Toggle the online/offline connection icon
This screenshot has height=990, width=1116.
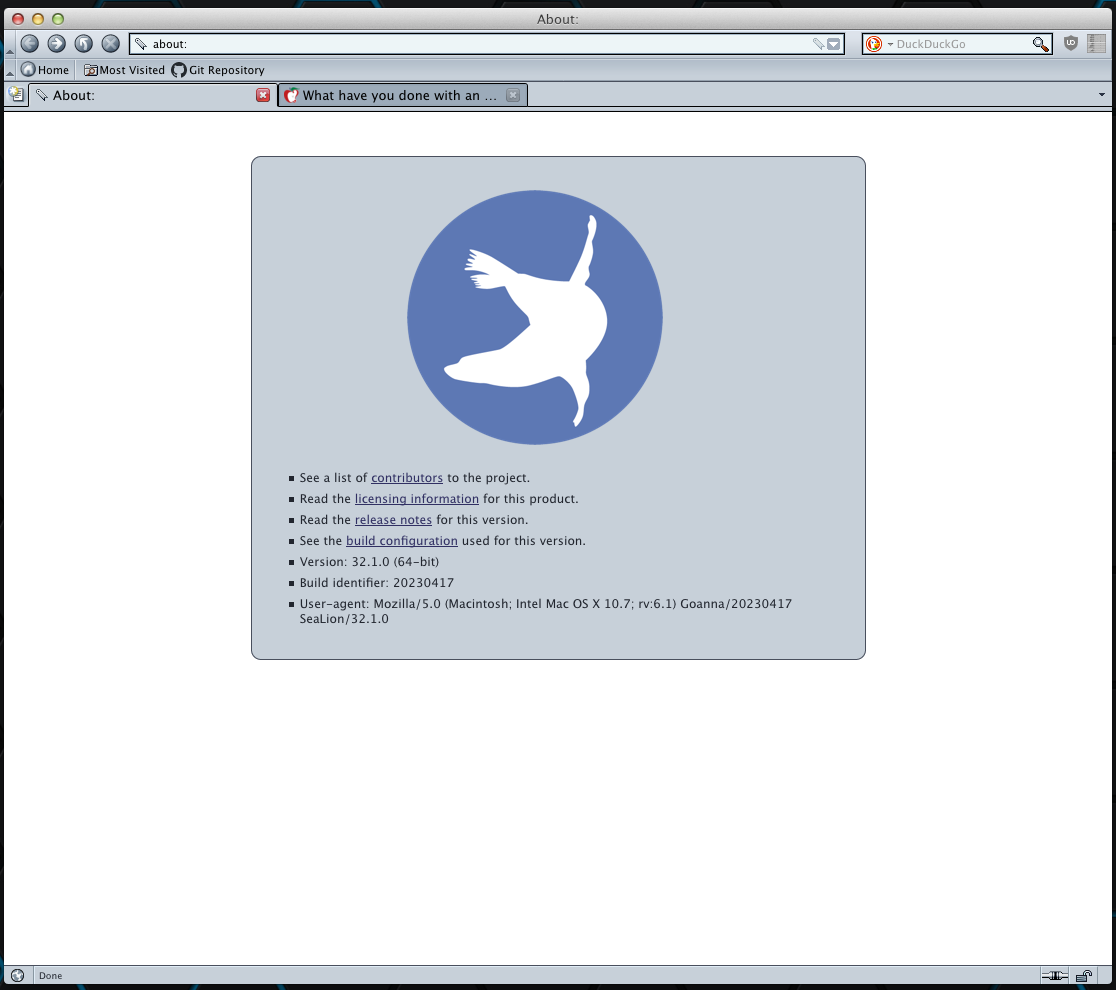[x=1054, y=975]
